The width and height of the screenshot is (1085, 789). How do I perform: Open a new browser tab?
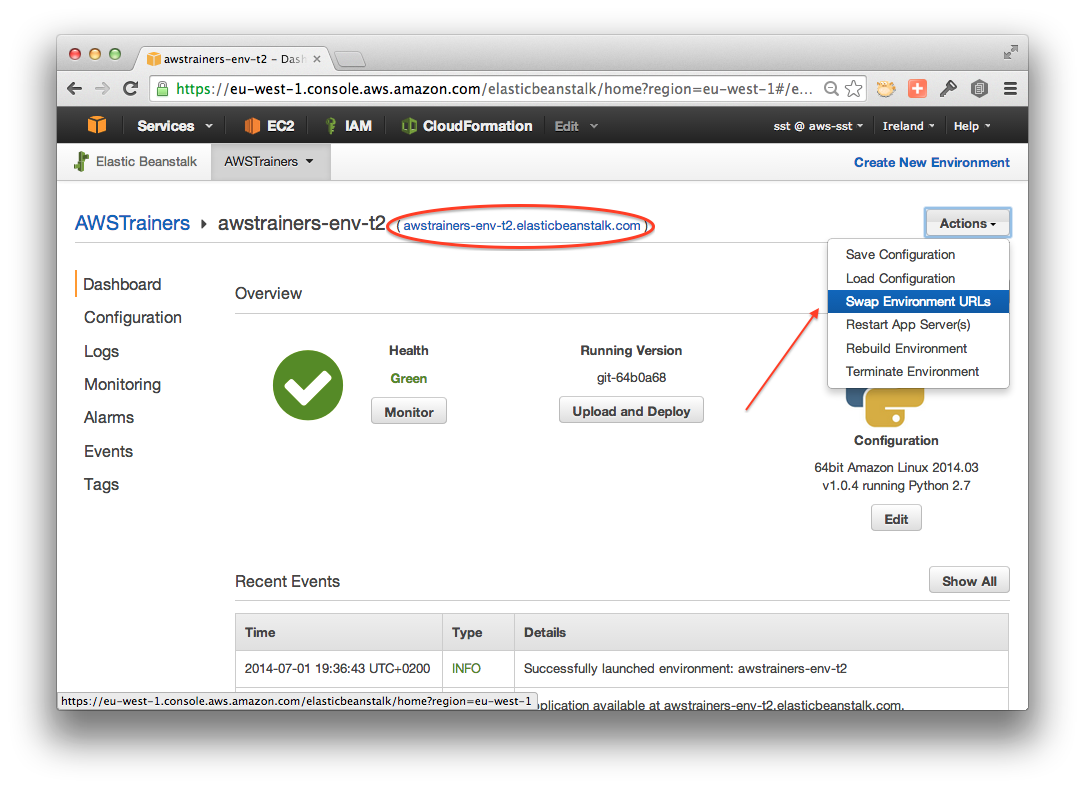coord(350,59)
